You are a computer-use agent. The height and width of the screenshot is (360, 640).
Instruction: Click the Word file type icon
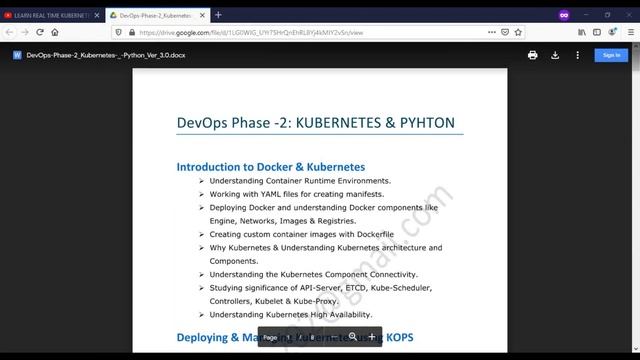17,55
